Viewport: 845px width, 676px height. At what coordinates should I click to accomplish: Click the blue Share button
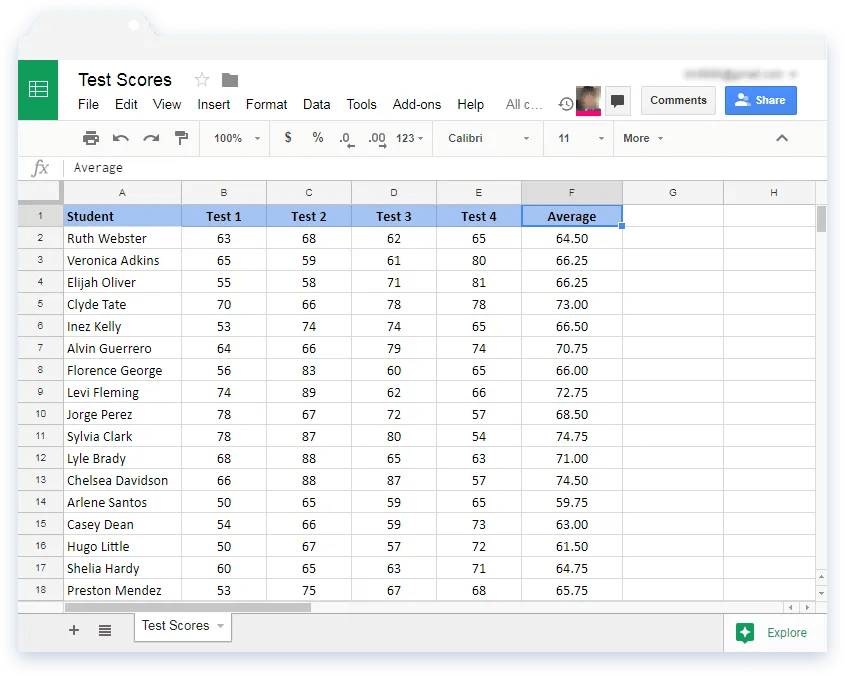[x=760, y=101]
